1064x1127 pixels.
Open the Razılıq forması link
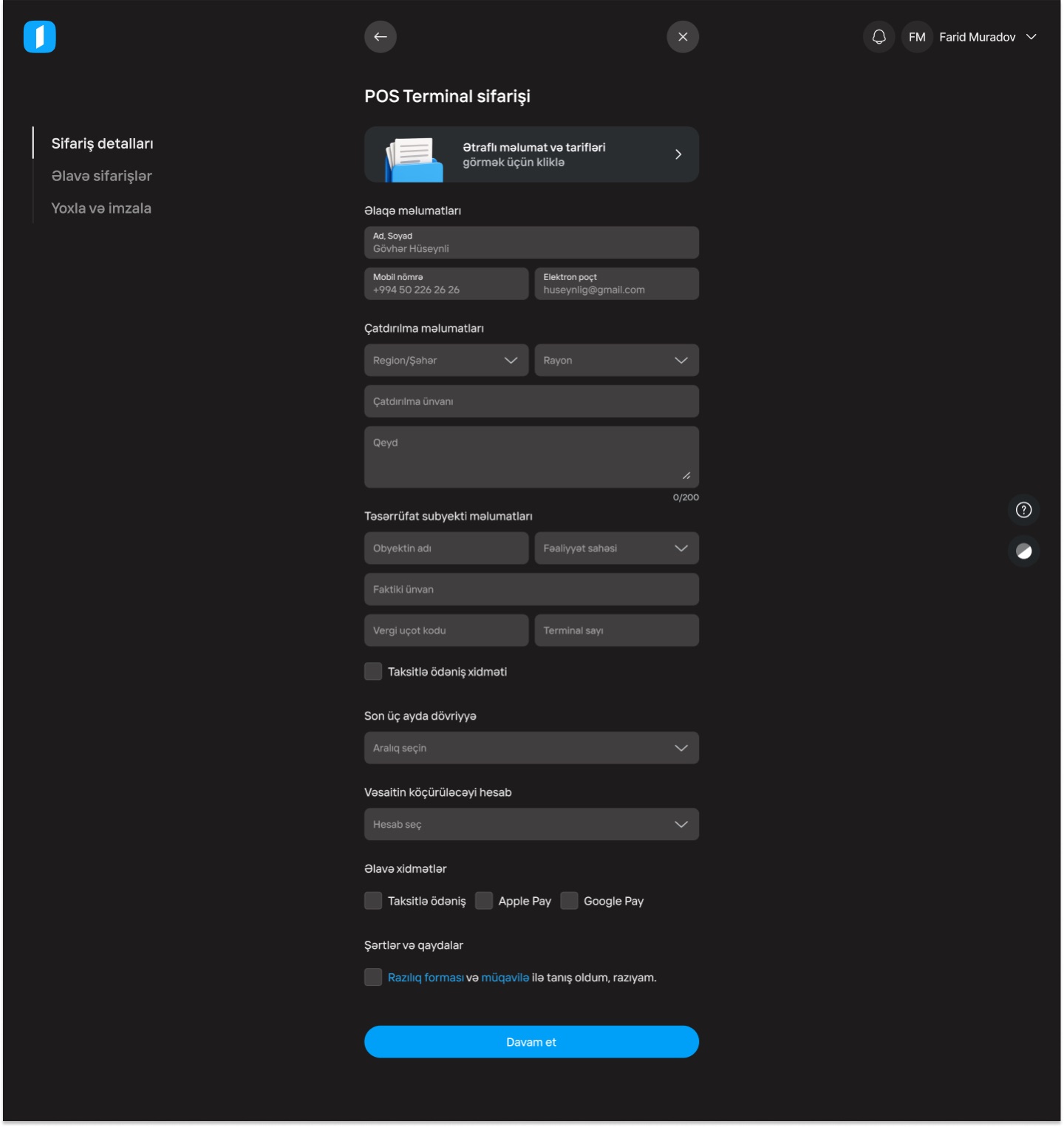pos(426,978)
